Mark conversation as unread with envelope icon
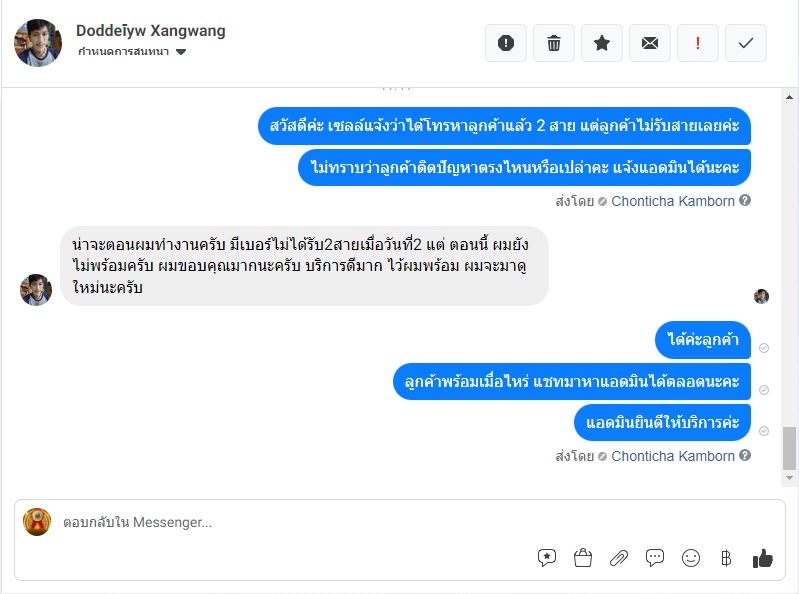799x594 pixels. (650, 43)
